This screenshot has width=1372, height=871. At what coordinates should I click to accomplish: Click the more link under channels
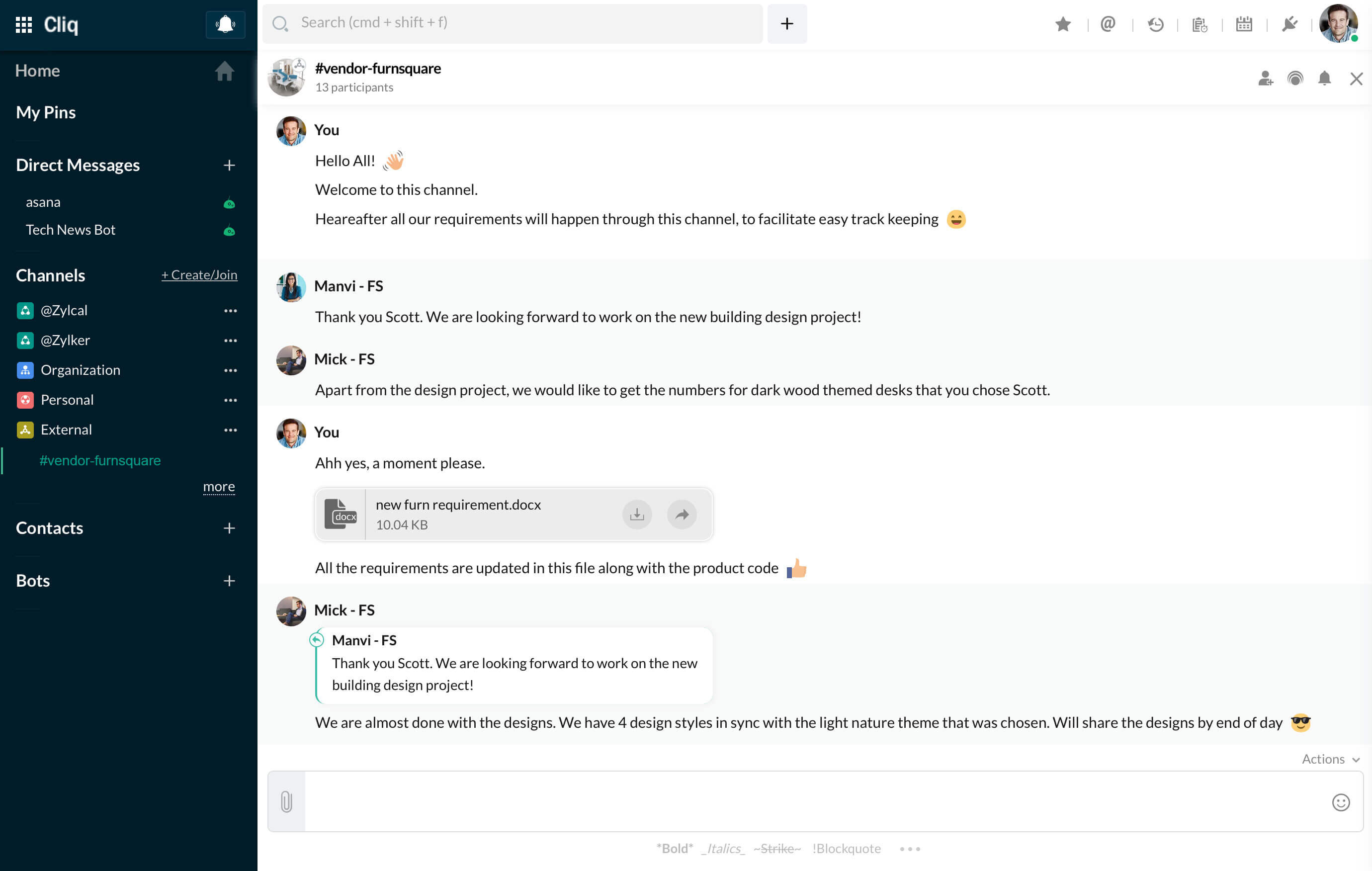219,487
